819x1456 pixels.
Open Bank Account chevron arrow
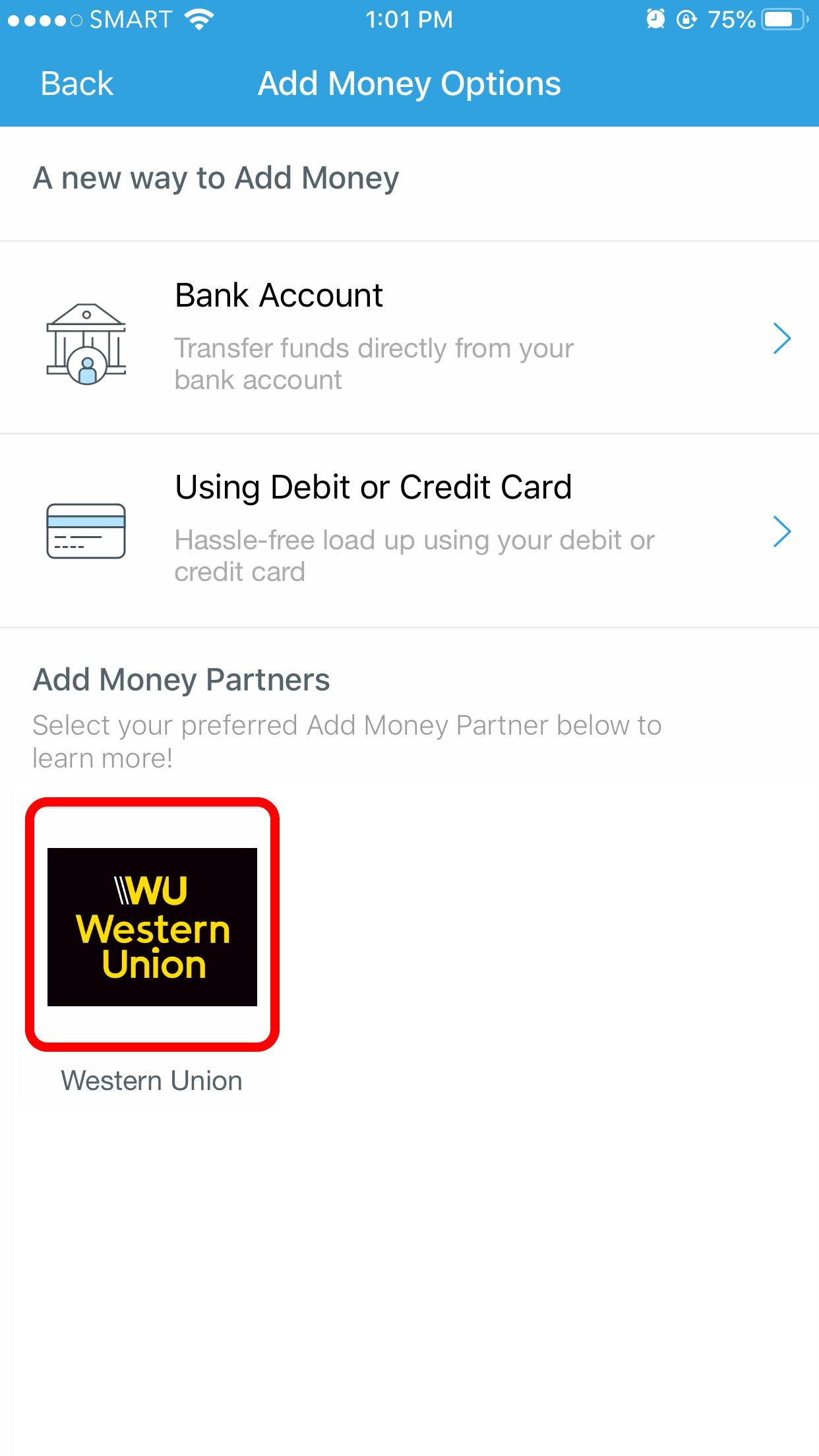pyautogui.click(x=782, y=338)
